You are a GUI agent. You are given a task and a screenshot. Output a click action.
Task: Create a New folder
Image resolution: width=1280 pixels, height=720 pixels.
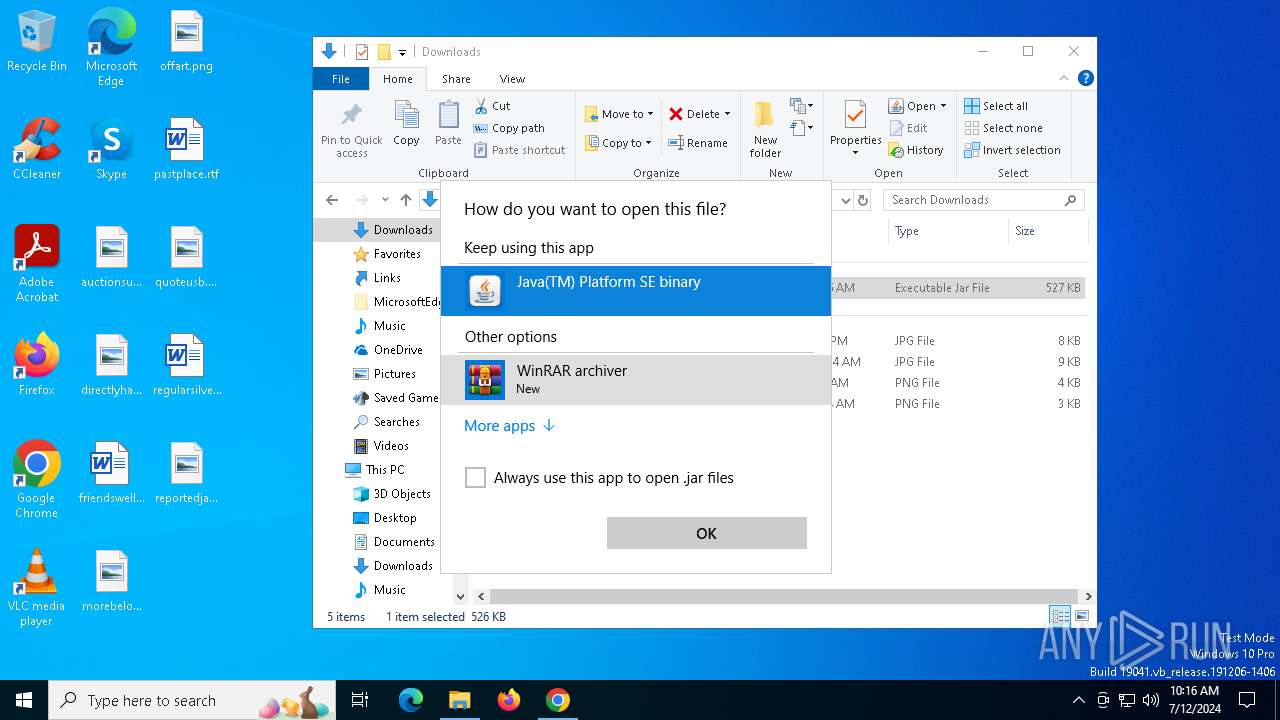(766, 129)
